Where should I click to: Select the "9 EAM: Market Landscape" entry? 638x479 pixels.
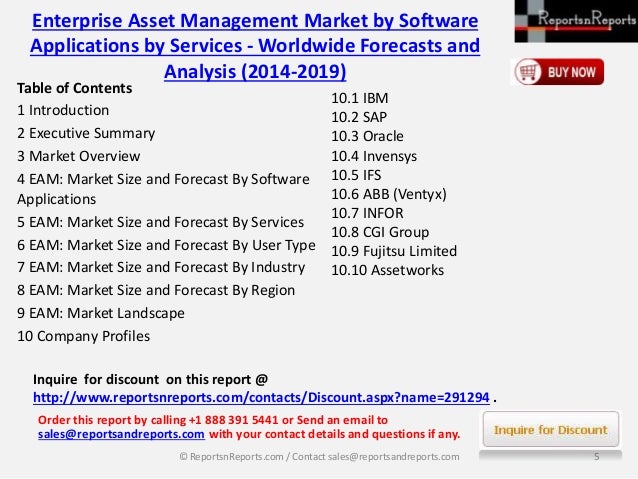coord(101,313)
